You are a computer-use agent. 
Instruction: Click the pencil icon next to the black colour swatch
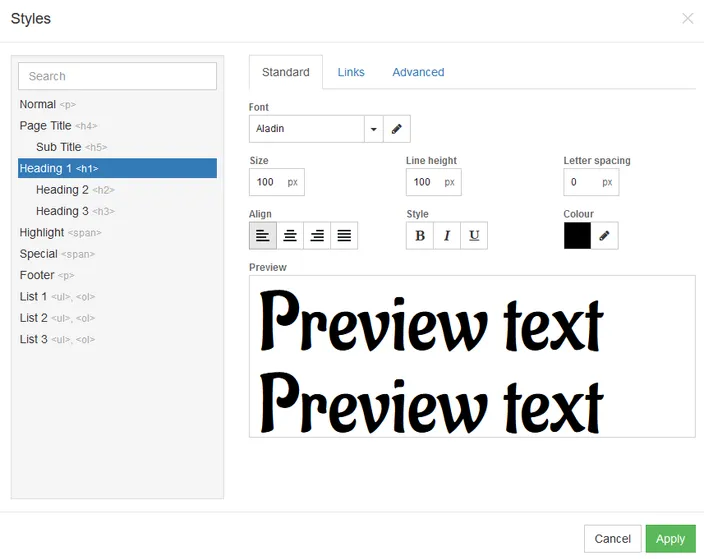click(x=604, y=235)
